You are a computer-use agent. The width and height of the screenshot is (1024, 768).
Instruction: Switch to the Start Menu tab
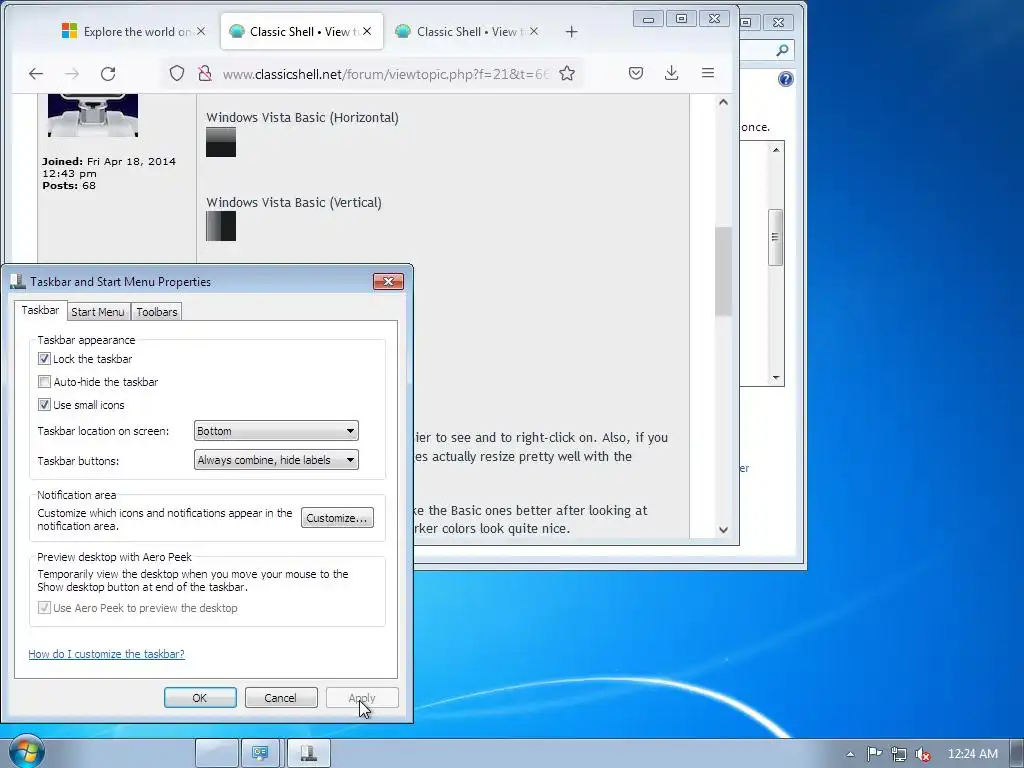pos(98,312)
